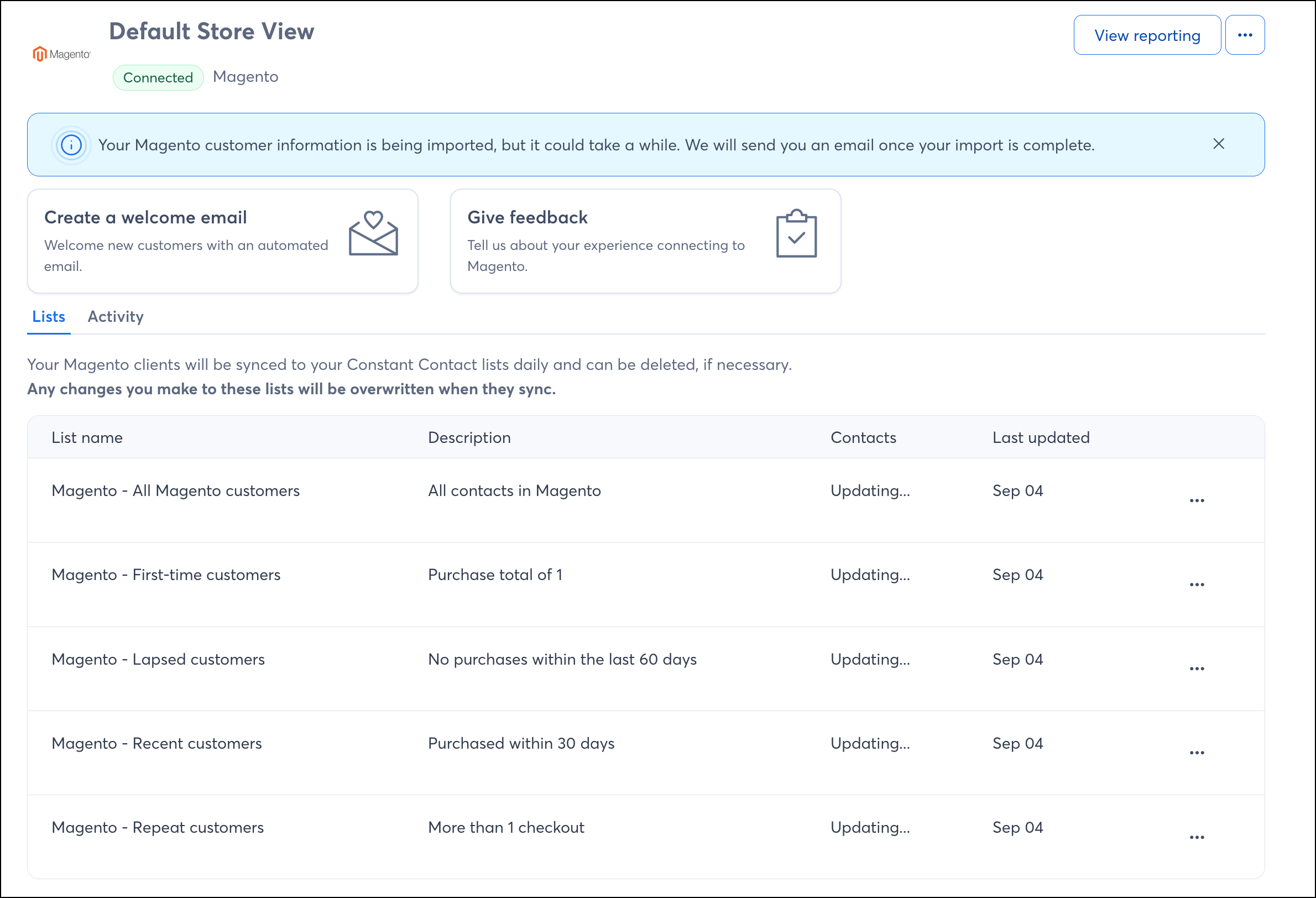Click the Description column header

click(469, 438)
